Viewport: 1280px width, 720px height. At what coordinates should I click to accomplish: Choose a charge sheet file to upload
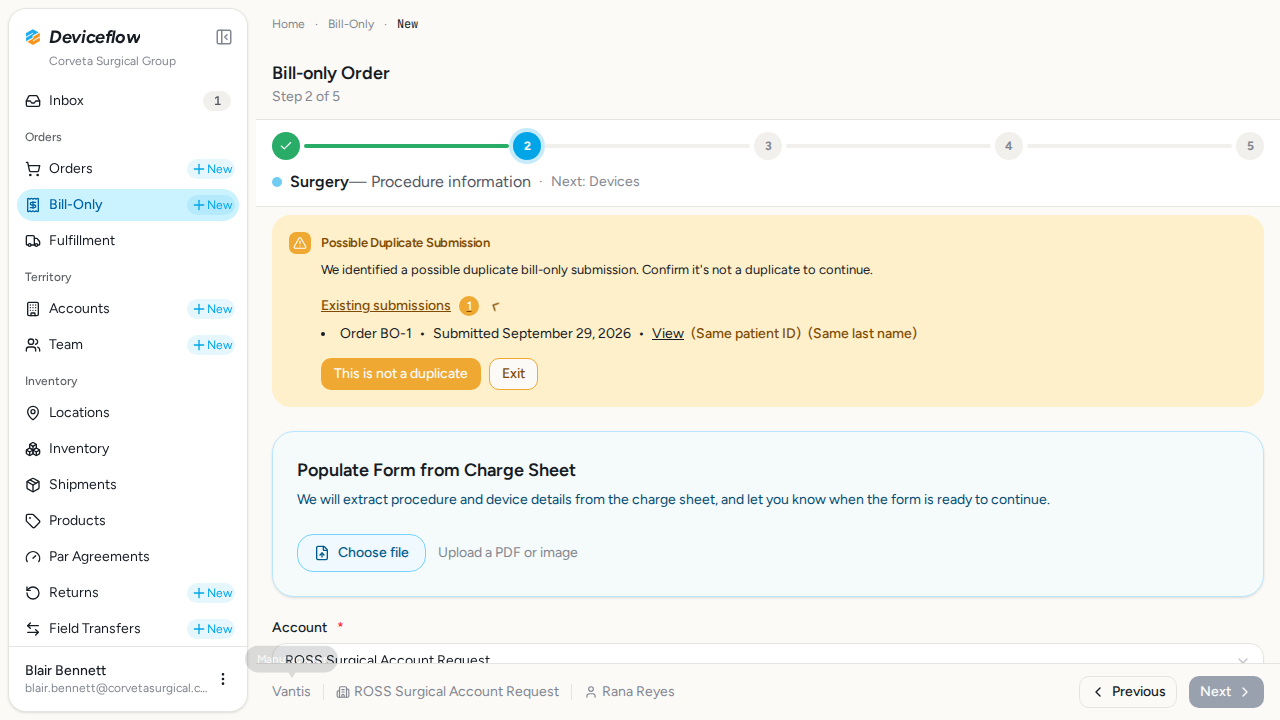click(x=361, y=553)
